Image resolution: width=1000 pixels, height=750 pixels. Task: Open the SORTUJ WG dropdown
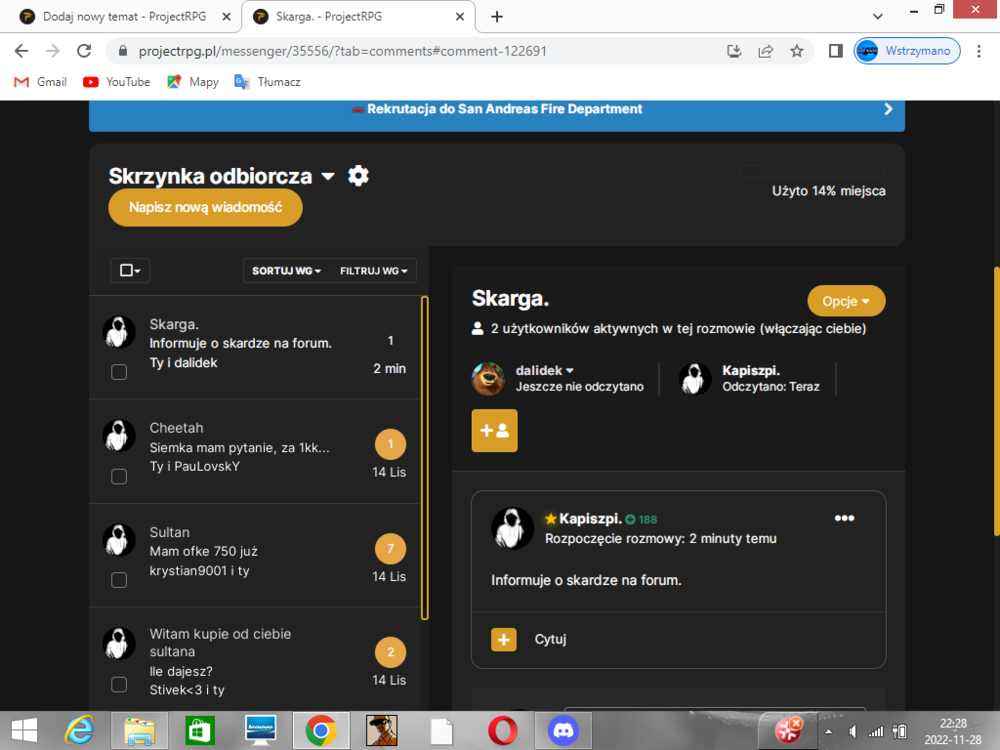pos(286,271)
